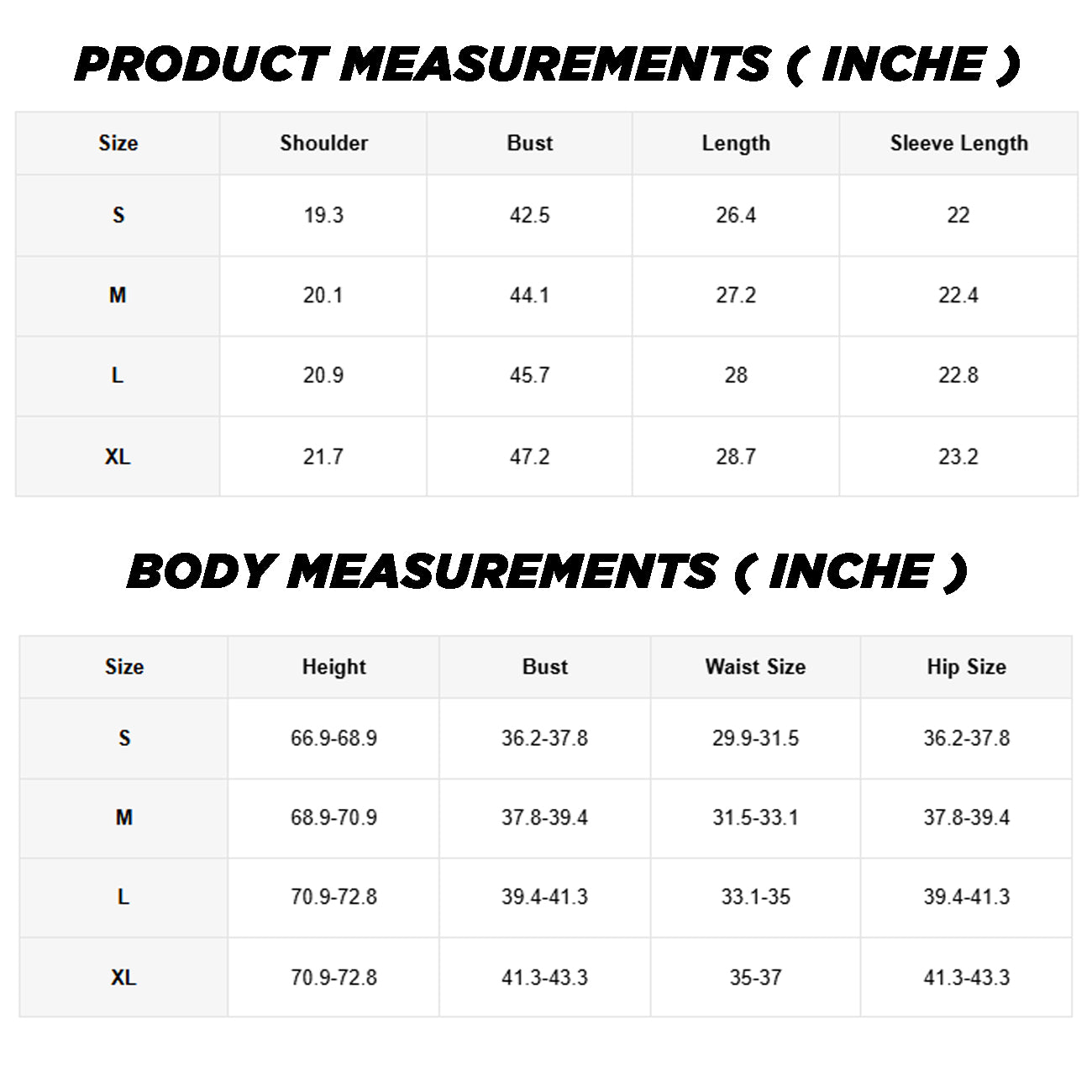Click the Body Measurements title
This screenshot has height=1092, width=1092.
click(x=547, y=572)
